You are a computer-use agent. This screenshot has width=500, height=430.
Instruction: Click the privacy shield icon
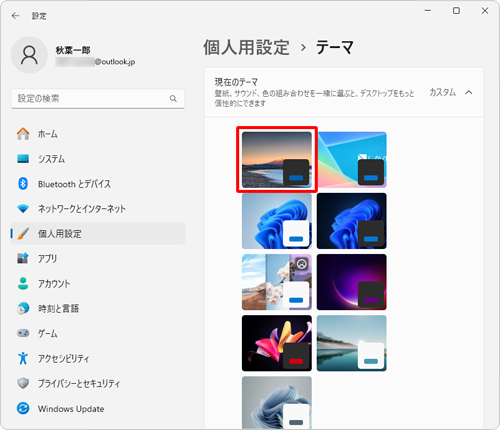point(23,383)
